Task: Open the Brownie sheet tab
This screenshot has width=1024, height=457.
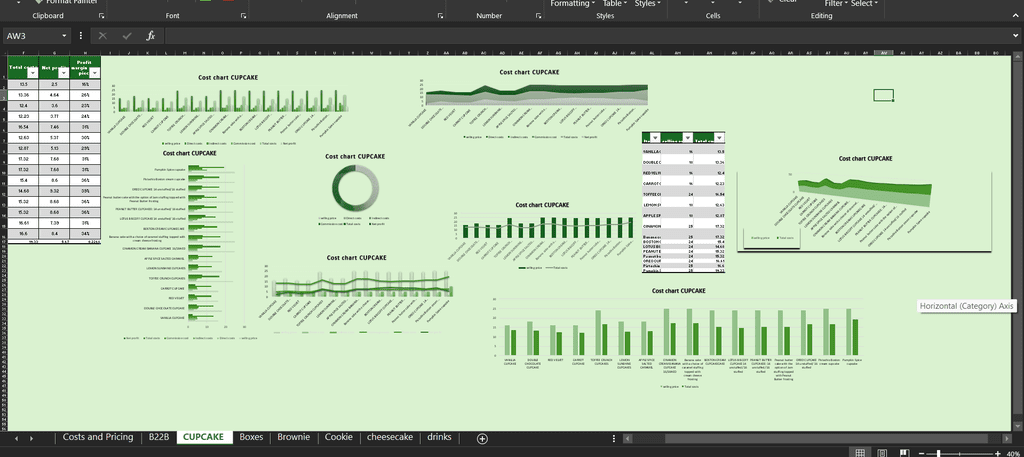Action: 294,437
